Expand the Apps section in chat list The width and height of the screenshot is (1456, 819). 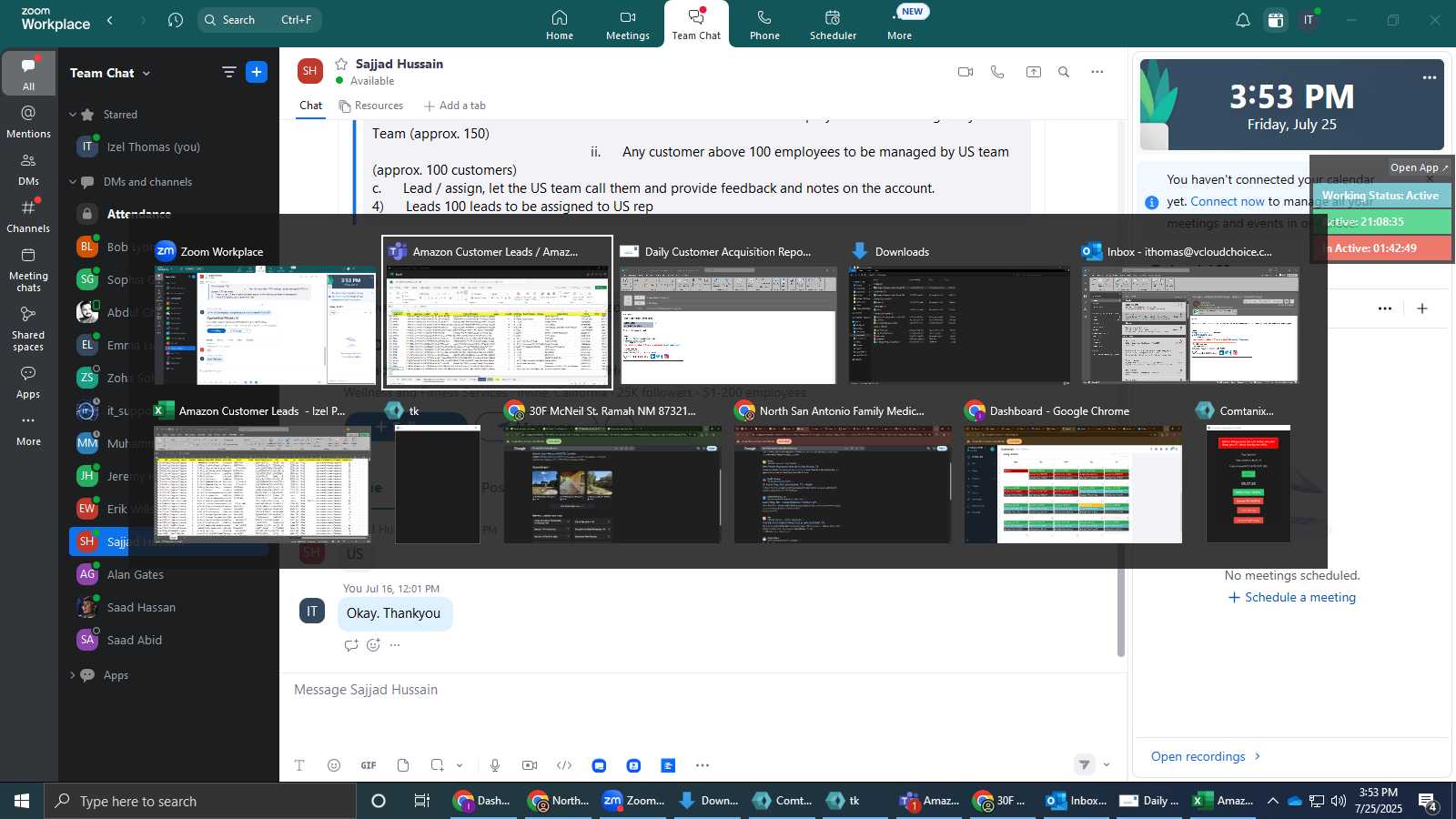pos(73,675)
